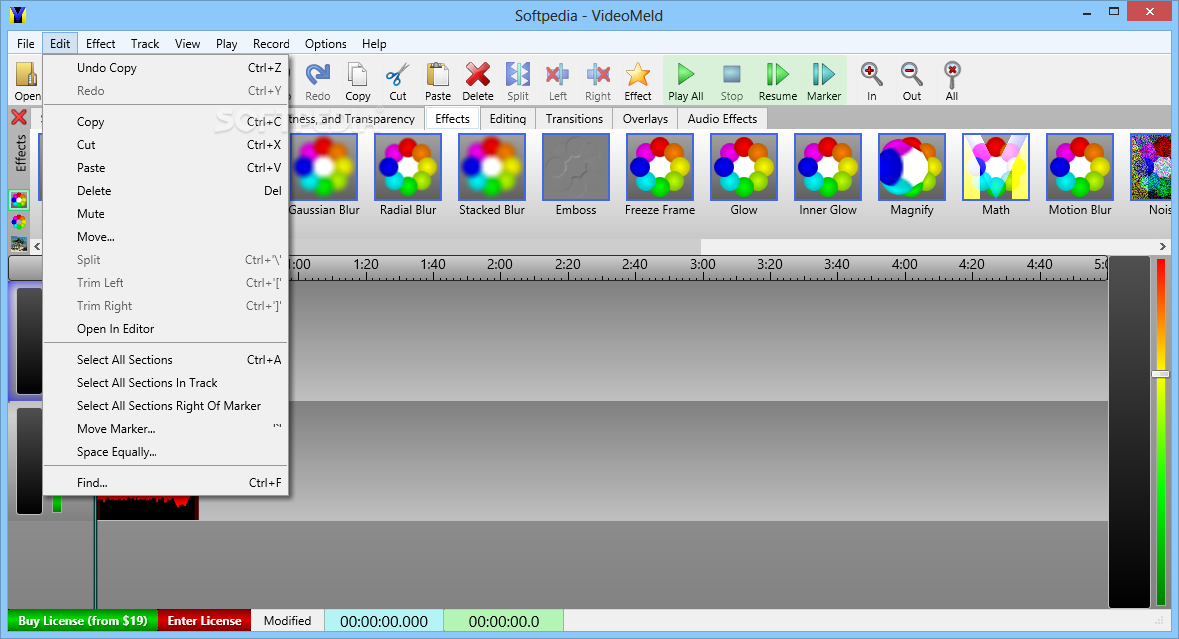Click right arrow of effects scrollbar
The image size is (1179, 639).
pos(1162,246)
